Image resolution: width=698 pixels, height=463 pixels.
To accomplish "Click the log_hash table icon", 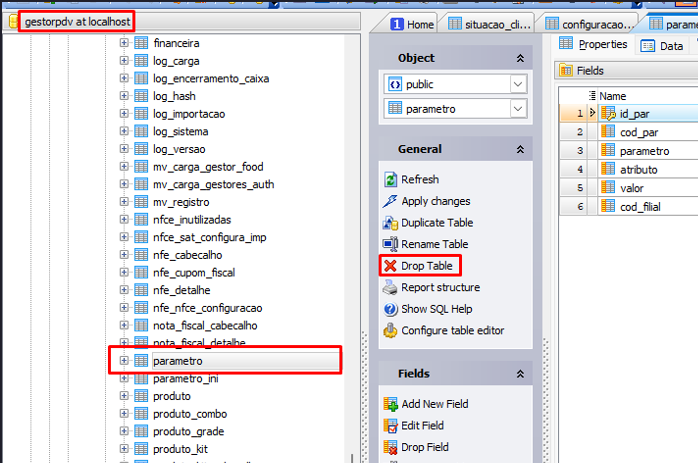I will pyautogui.click(x=141, y=96).
